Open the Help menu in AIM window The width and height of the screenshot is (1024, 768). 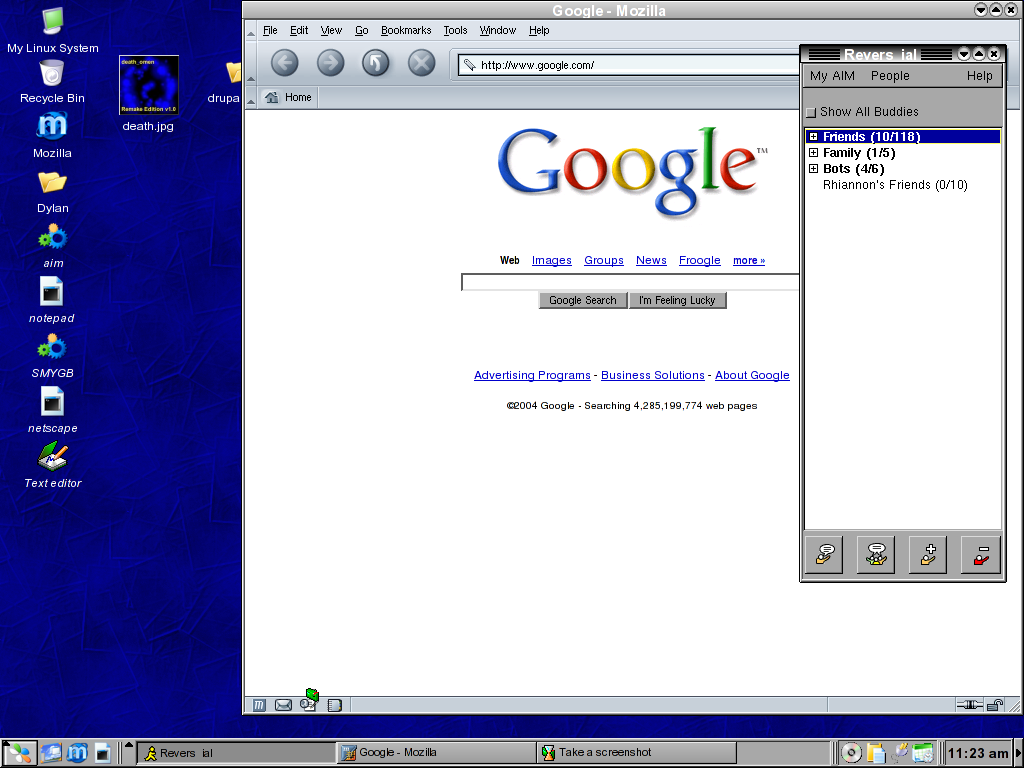(980, 76)
